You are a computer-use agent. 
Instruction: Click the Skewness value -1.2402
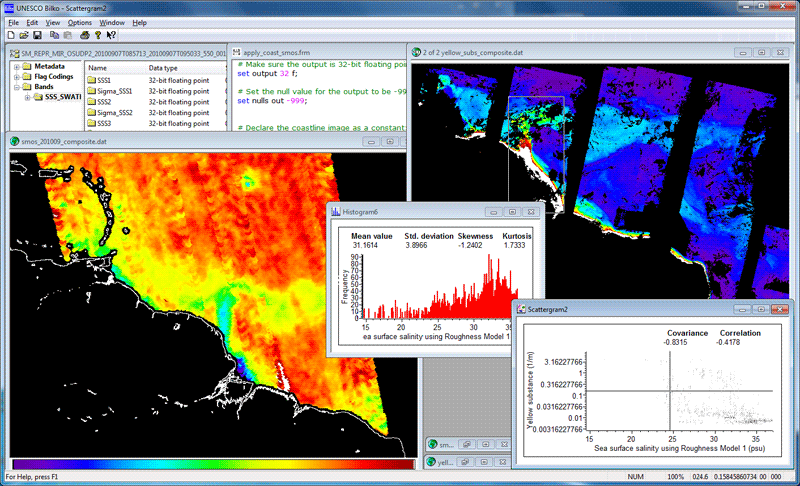point(470,245)
